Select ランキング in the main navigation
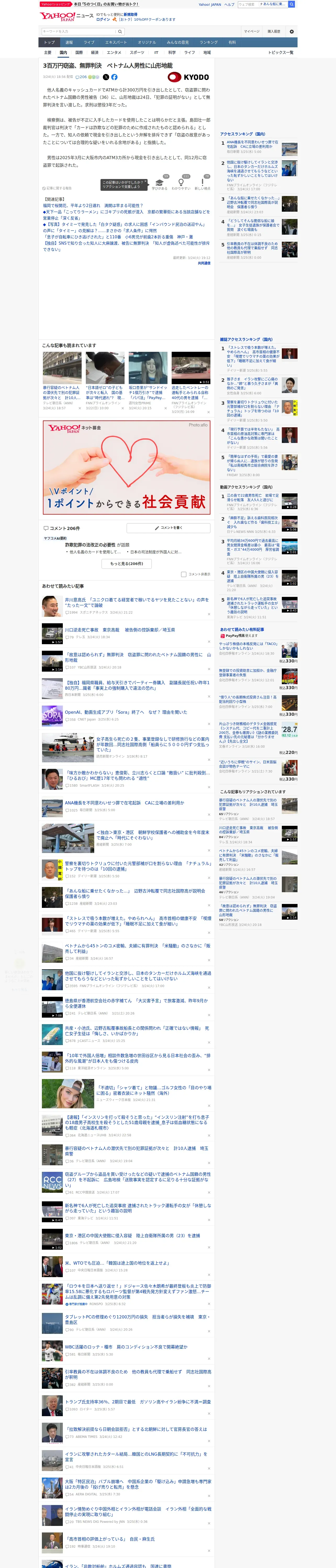 [x=209, y=43]
